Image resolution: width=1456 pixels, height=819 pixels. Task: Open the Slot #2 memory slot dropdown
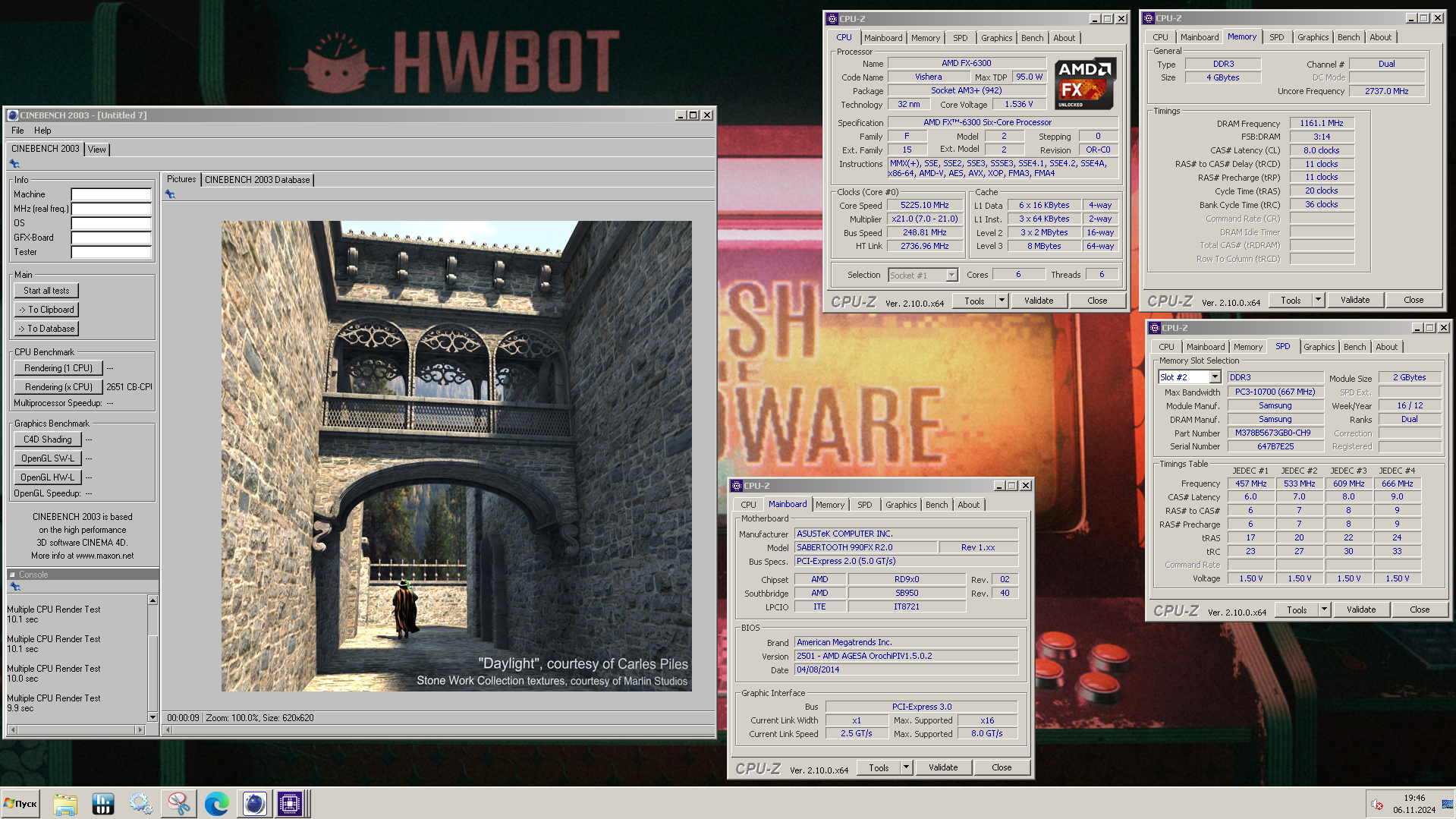[x=1215, y=377]
